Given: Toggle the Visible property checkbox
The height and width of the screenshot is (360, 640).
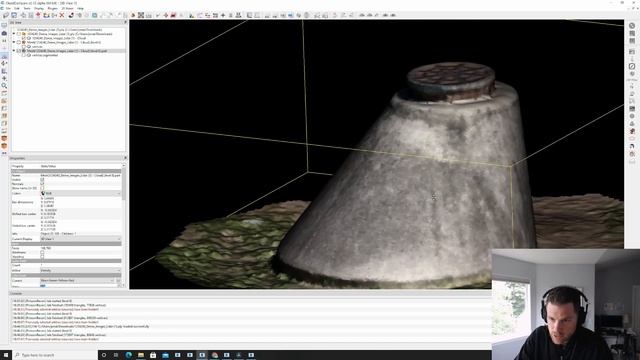Looking at the screenshot, I should point(42,180).
